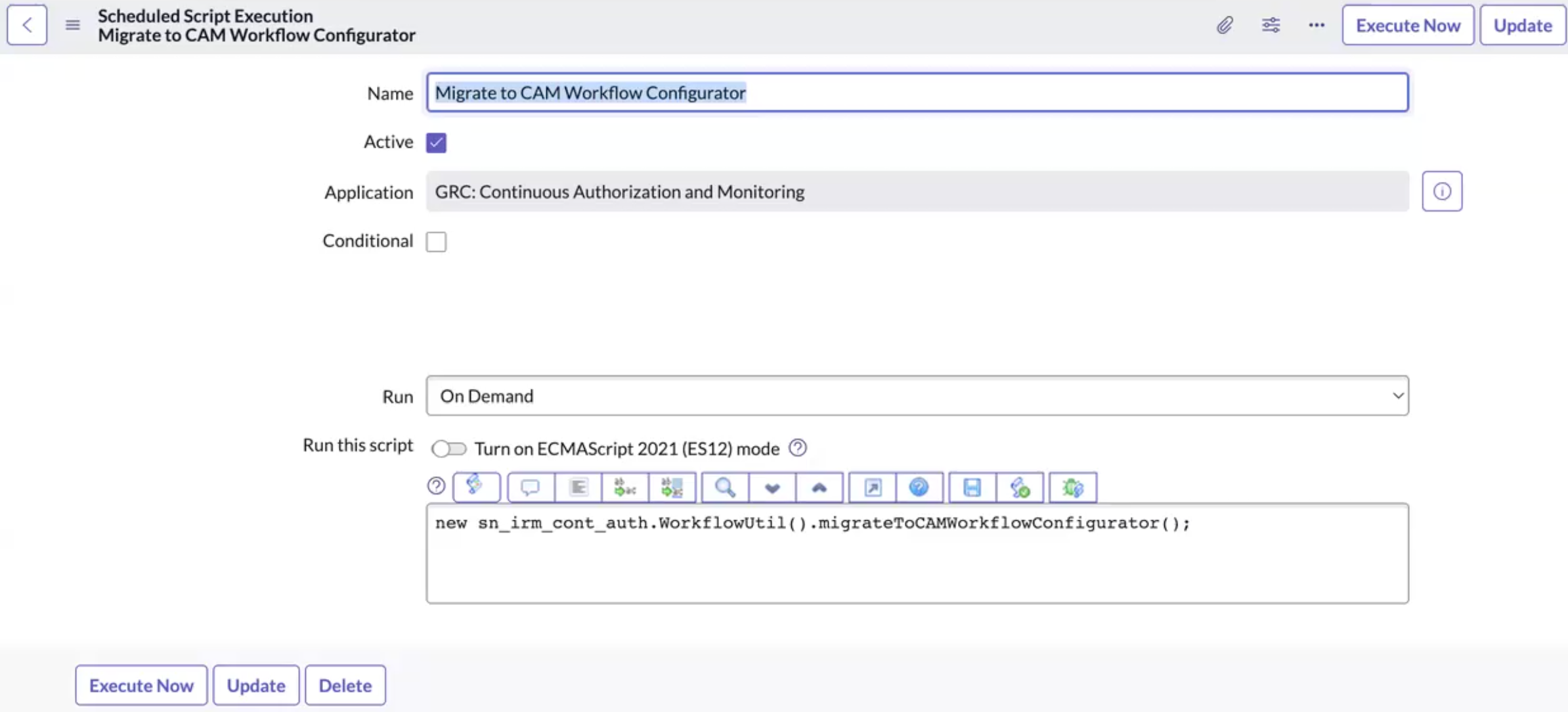Check script syntax icon with green check
The image size is (1568, 712).
pyautogui.click(x=1020, y=487)
